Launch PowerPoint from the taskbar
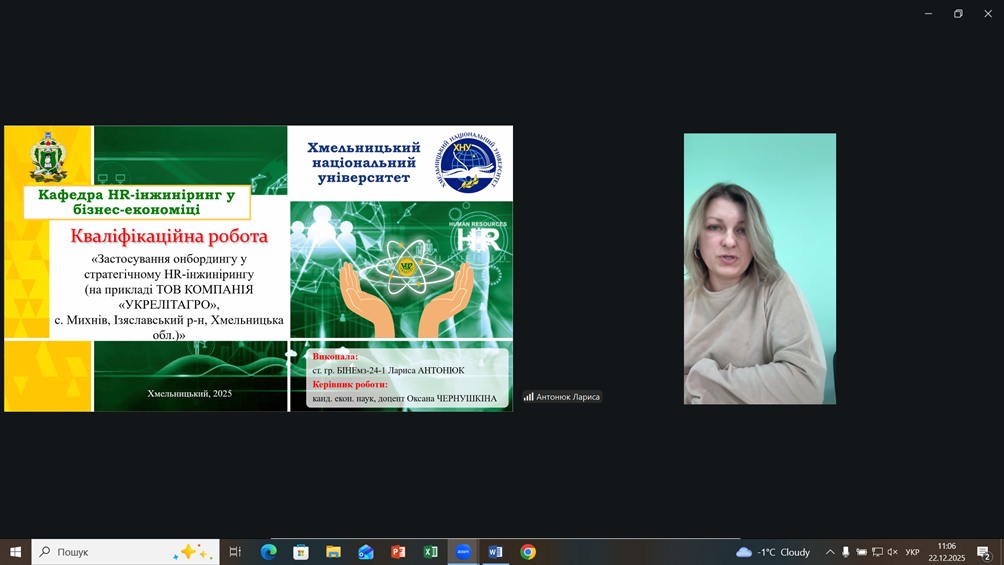The width and height of the screenshot is (1004, 565). pos(398,552)
